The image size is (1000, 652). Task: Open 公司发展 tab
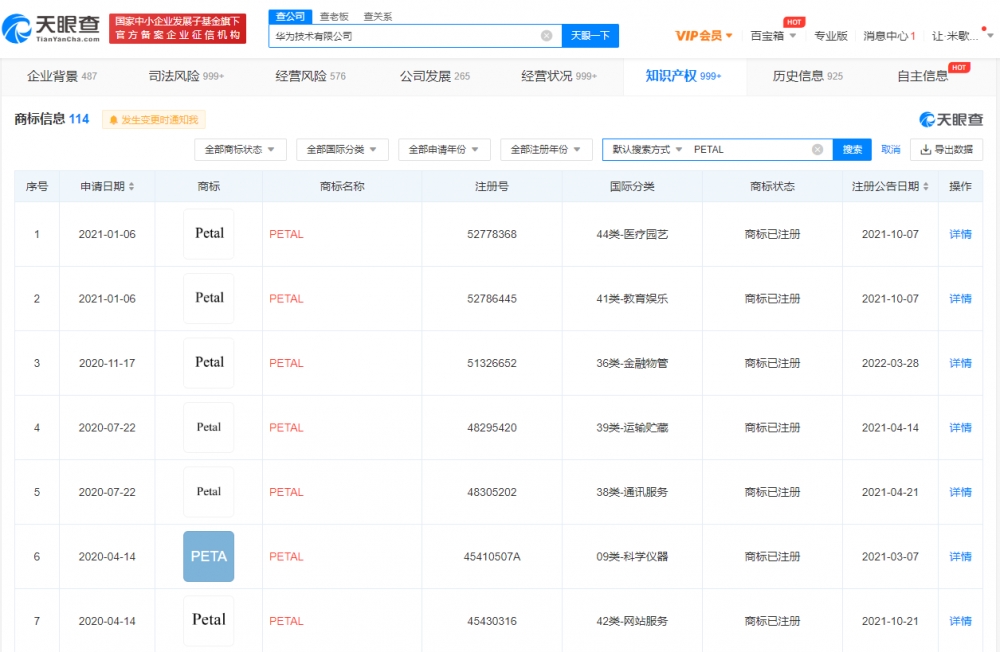[x=435, y=76]
